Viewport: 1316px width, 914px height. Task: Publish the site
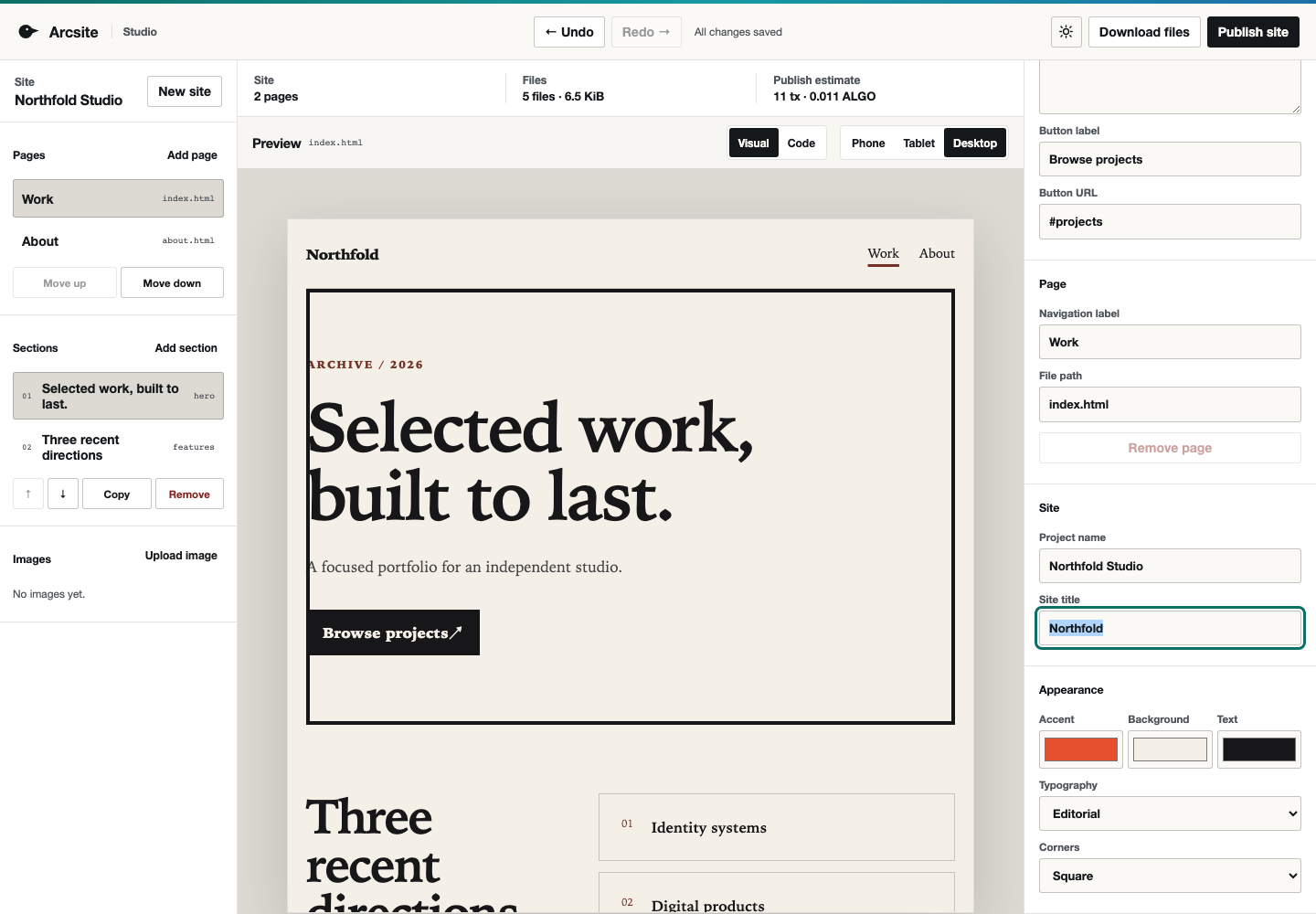[x=1253, y=32]
